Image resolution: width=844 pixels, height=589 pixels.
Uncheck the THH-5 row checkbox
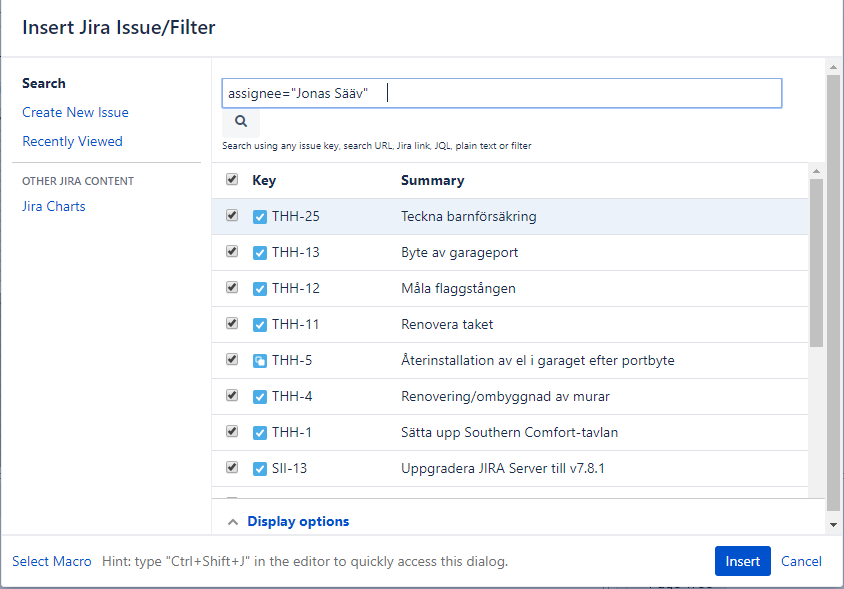tap(232, 359)
